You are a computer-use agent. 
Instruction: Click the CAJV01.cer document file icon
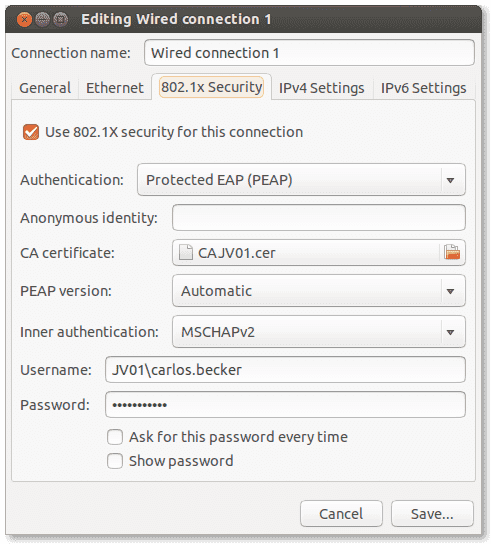click(x=186, y=252)
